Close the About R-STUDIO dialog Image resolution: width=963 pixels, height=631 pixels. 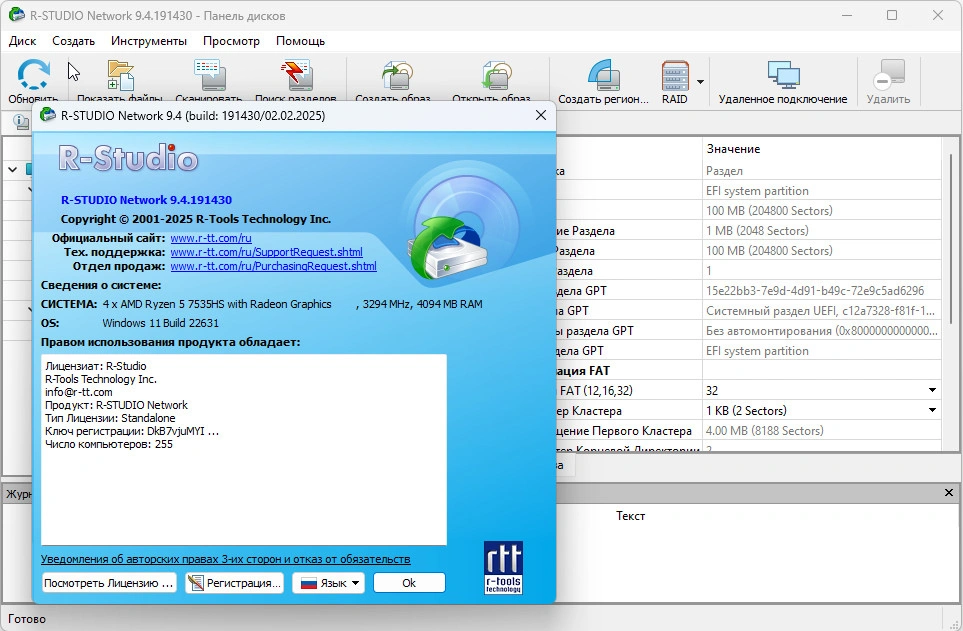pyautogui.click(x=540, y=116)
